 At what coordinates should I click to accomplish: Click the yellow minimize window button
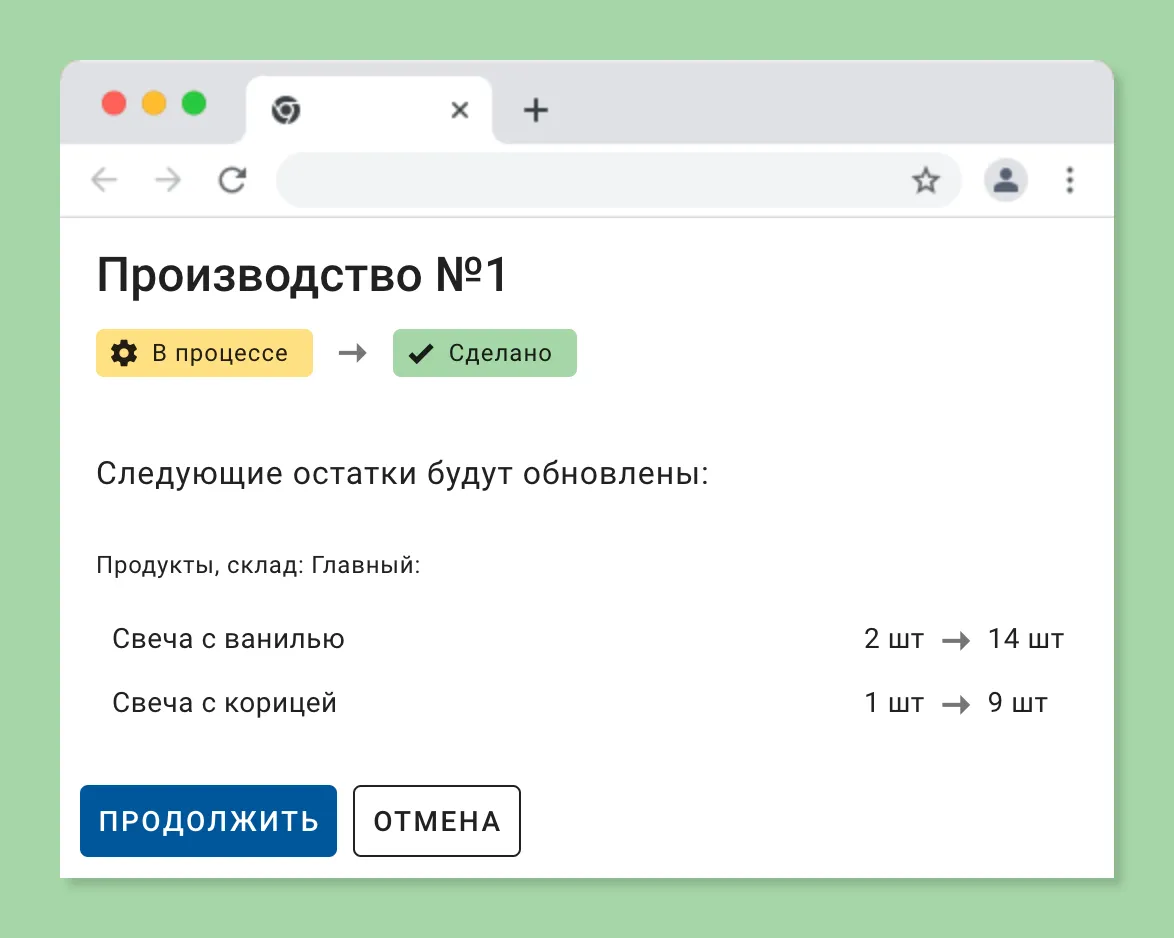(154, 103)
